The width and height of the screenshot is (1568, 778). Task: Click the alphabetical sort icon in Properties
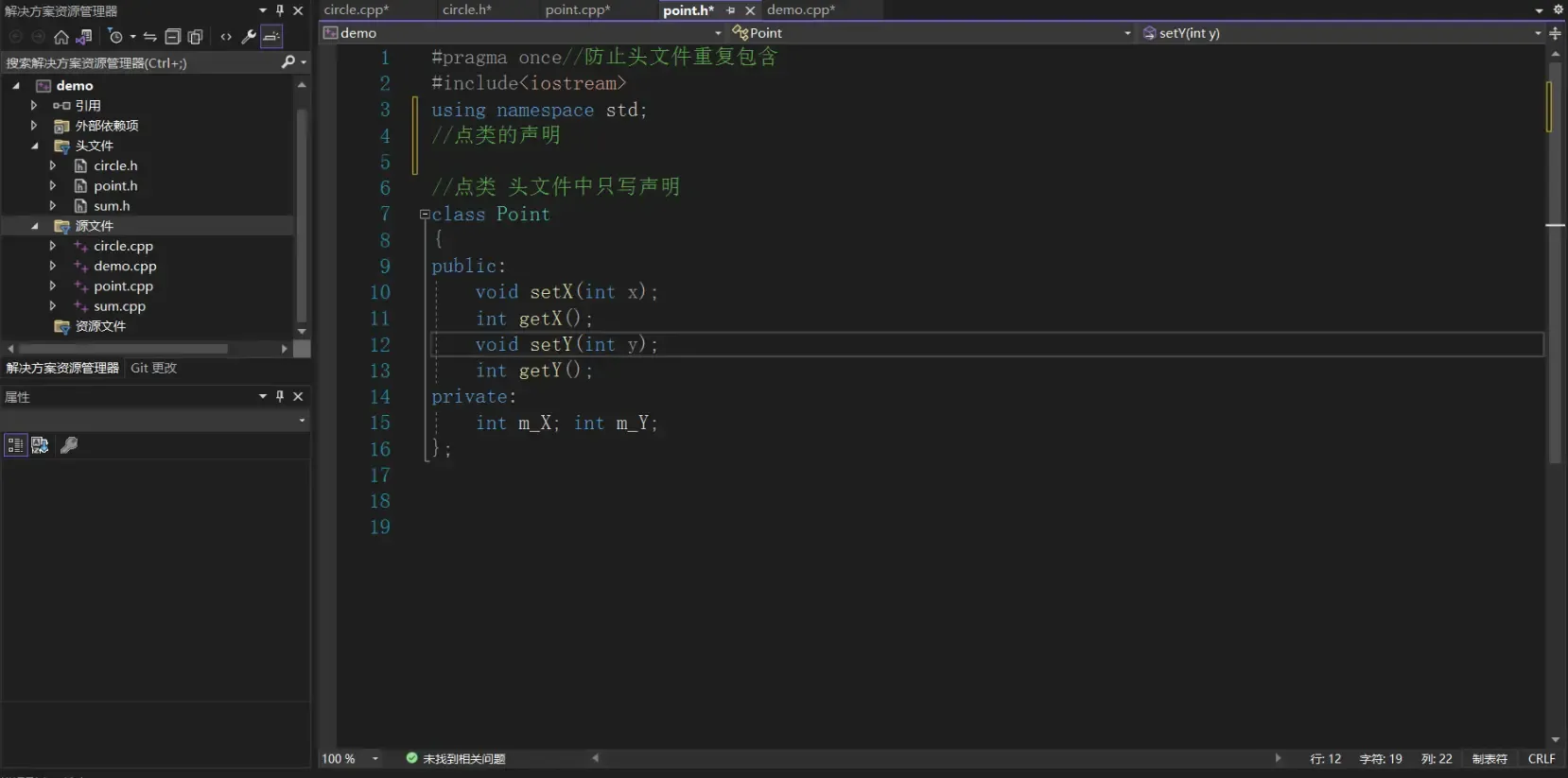tap(40, 445)
